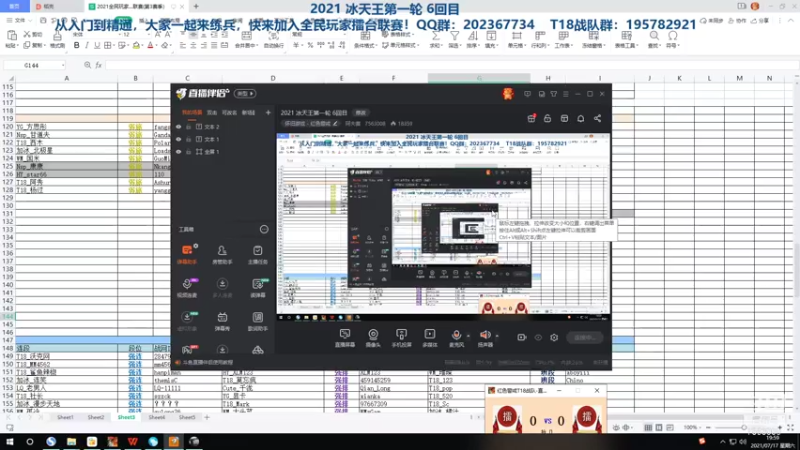Open a new tab in the WPS tab bar
Viewport: 800px width, 450px height.
[196, 7]
